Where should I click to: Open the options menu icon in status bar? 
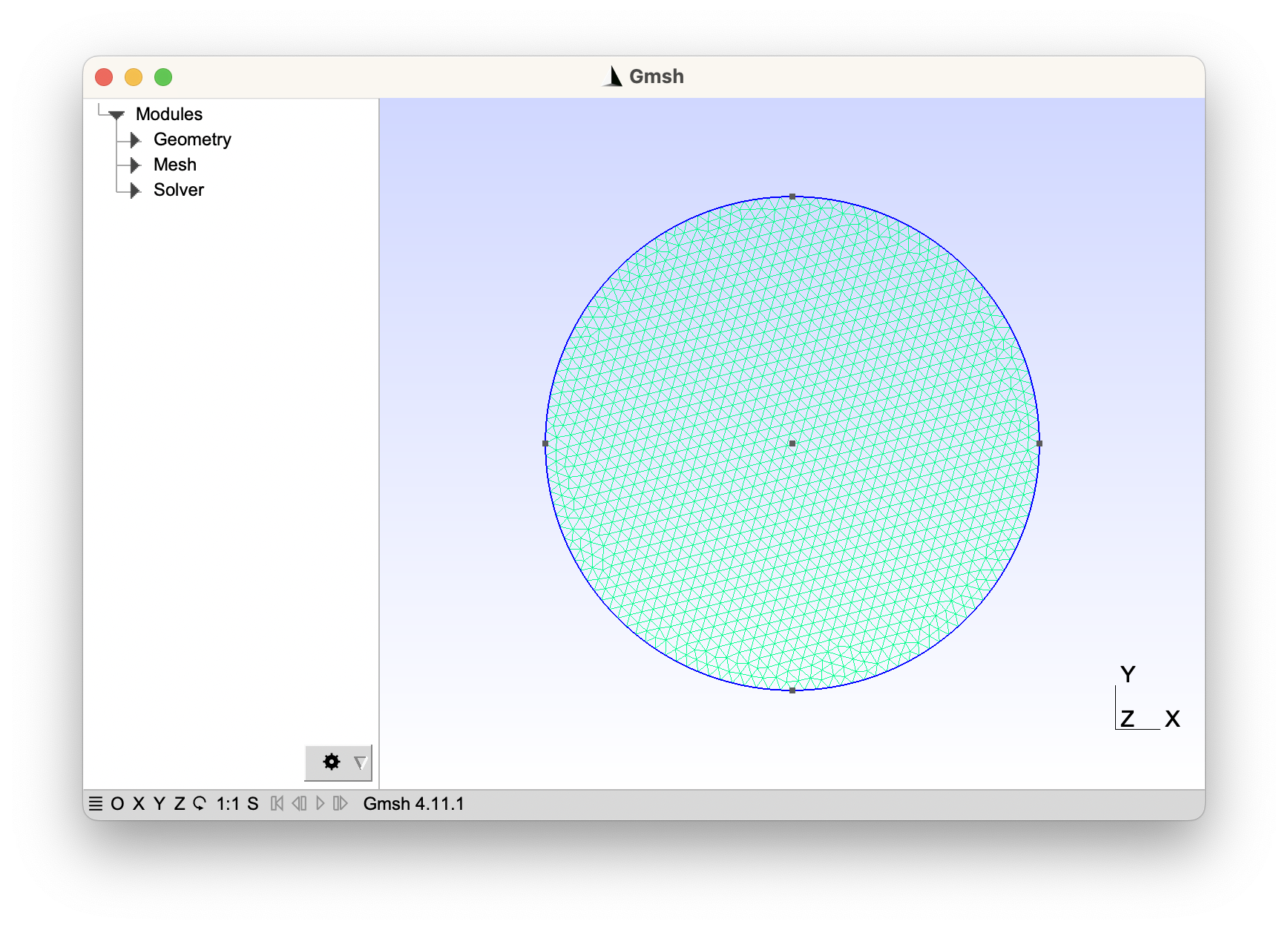pyautogui.click(x=96, y=804)
